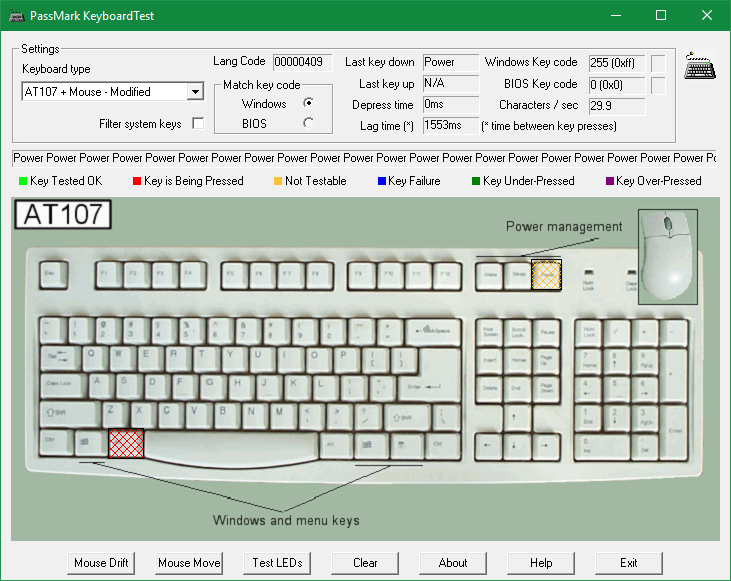731x581 pixels.
Task: Click the right Windows key on keyboard
Action: [371, 445]
